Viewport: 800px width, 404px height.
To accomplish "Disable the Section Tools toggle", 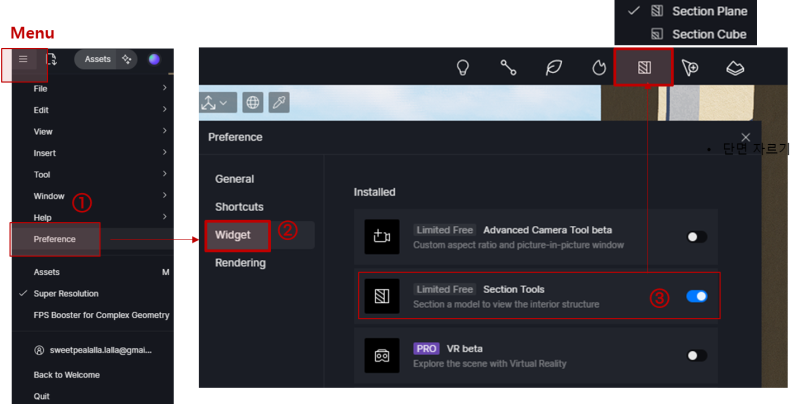I will click(696, 296).
